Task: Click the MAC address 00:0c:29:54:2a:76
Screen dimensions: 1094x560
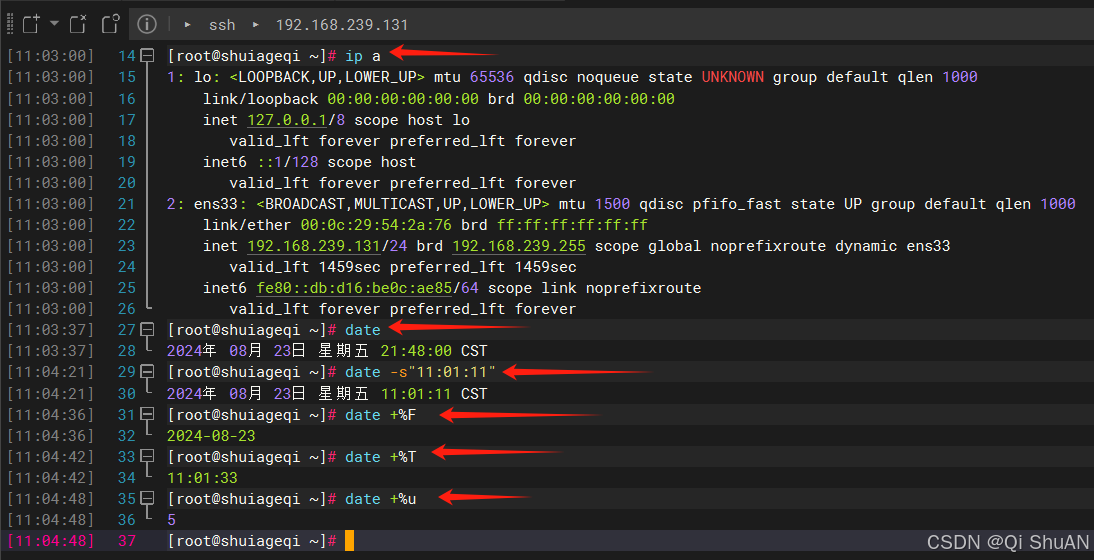Action: click(x=376, y=225)
